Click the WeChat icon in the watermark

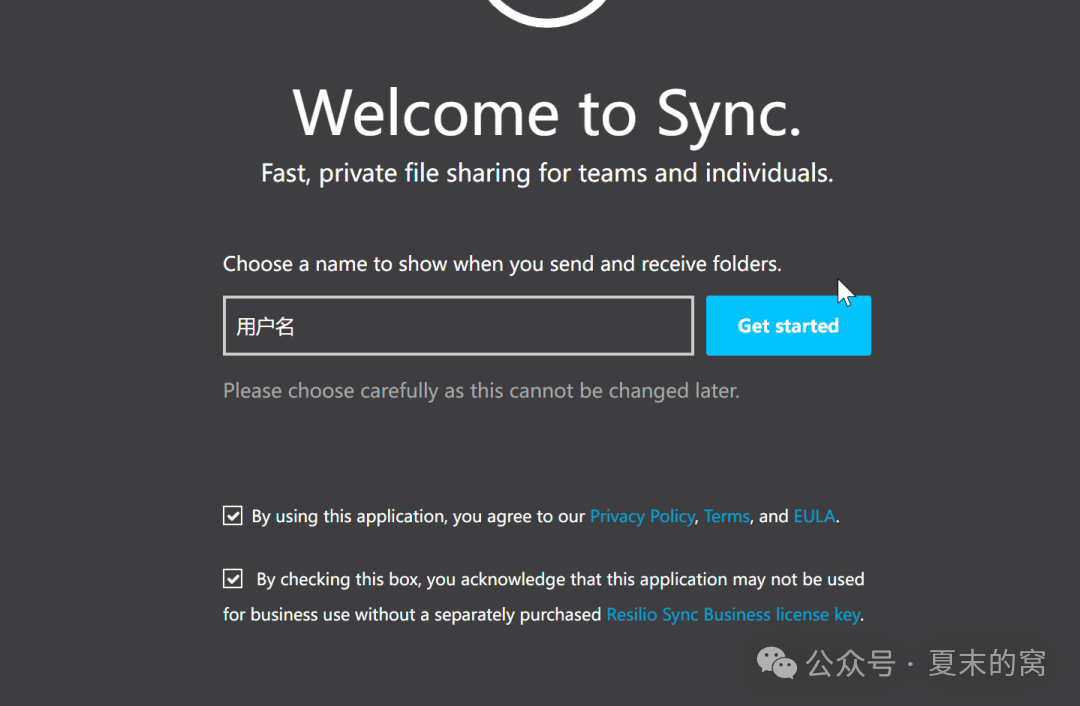[776, 662]
